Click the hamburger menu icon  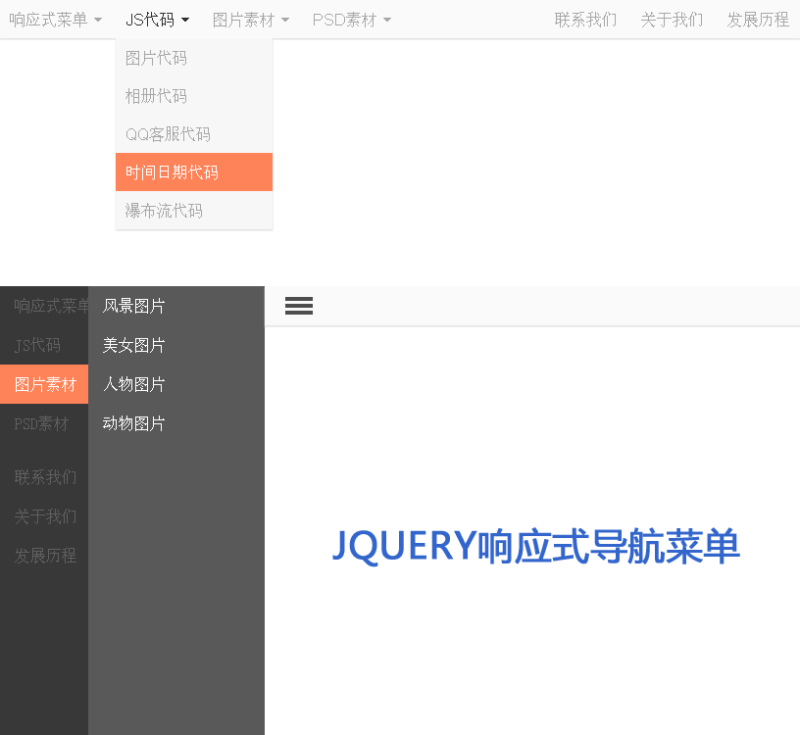[298, 306]
